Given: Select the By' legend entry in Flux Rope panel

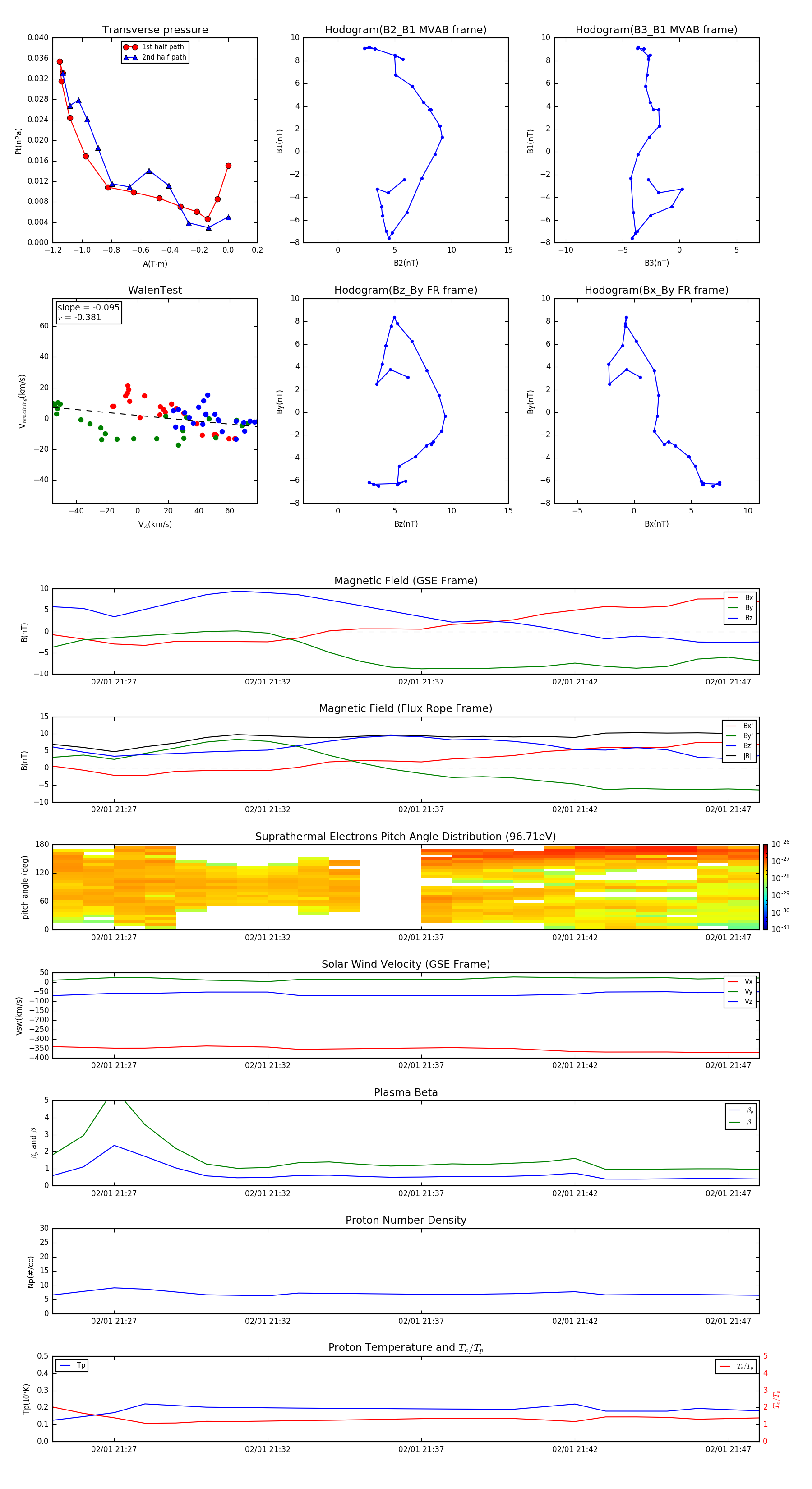Looking at the screenshot, I should pos(739,736).
